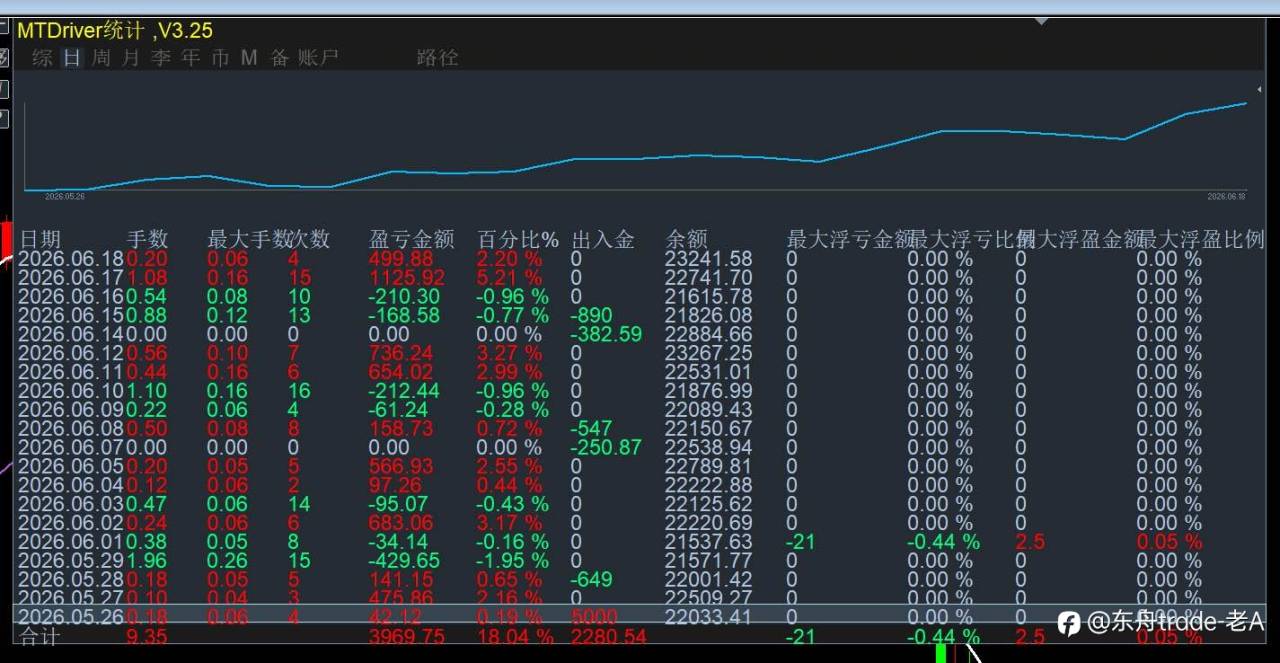Select the 2026.06.08 date row
Image resolution: width=1280 pixels, height=663 pixels.
tap(71, 429)
